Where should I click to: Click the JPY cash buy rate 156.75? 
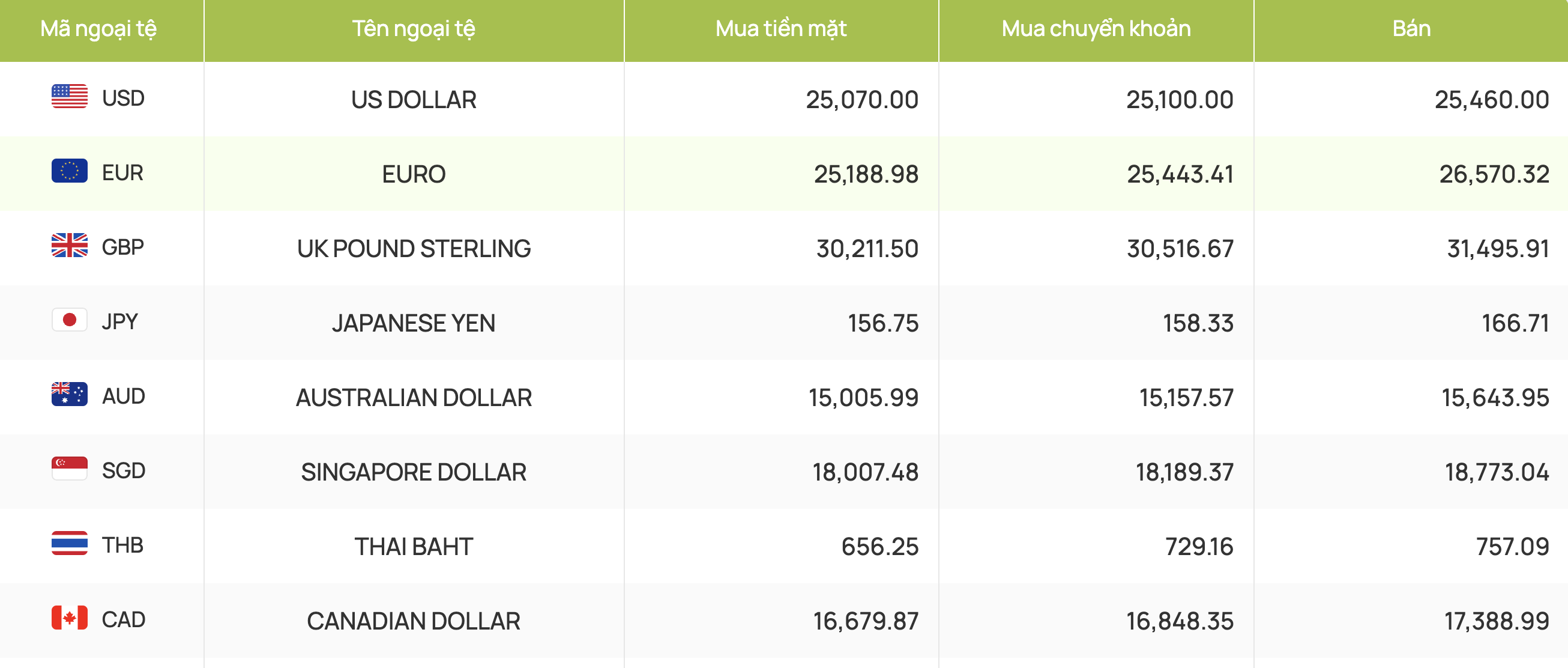click(x=883, y=323)
